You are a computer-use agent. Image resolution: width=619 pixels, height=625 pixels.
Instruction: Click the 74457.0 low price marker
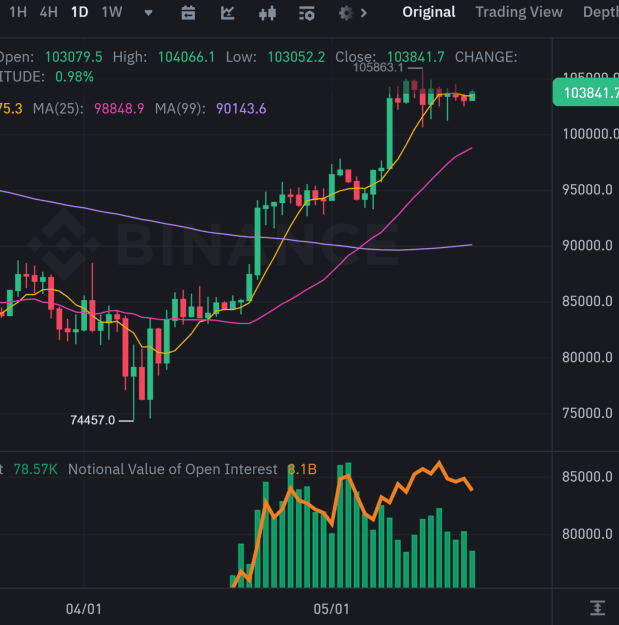(92, 420)
